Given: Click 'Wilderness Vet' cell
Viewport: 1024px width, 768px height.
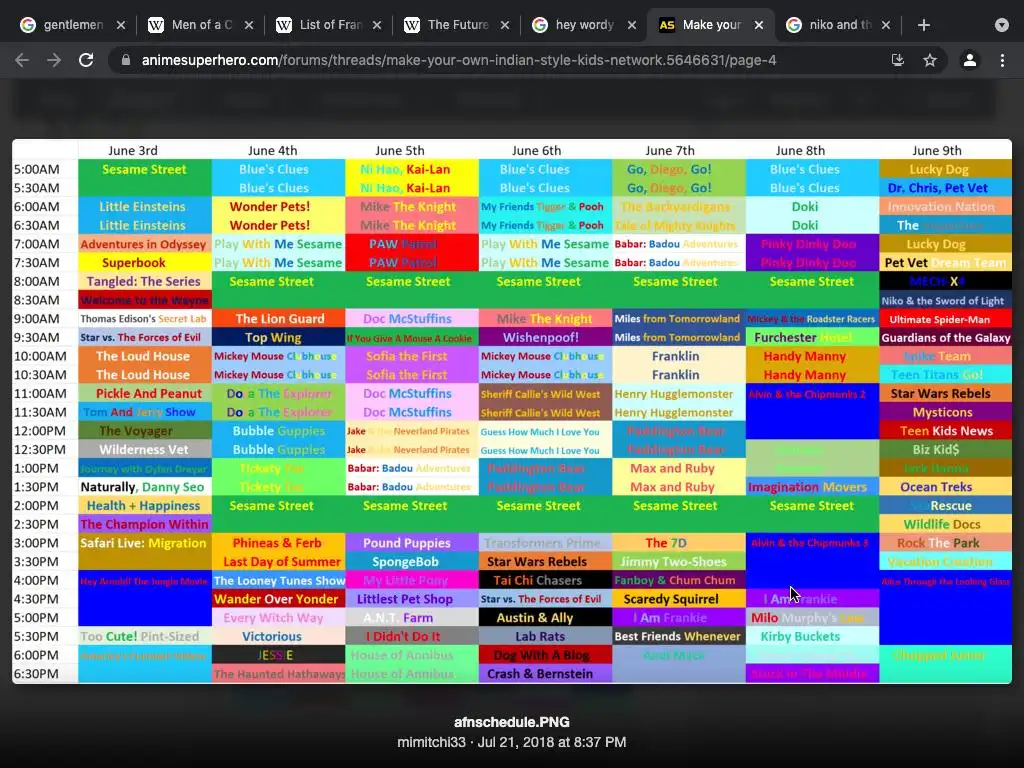Looking at the screenshot, I should [x=145, y=450].
